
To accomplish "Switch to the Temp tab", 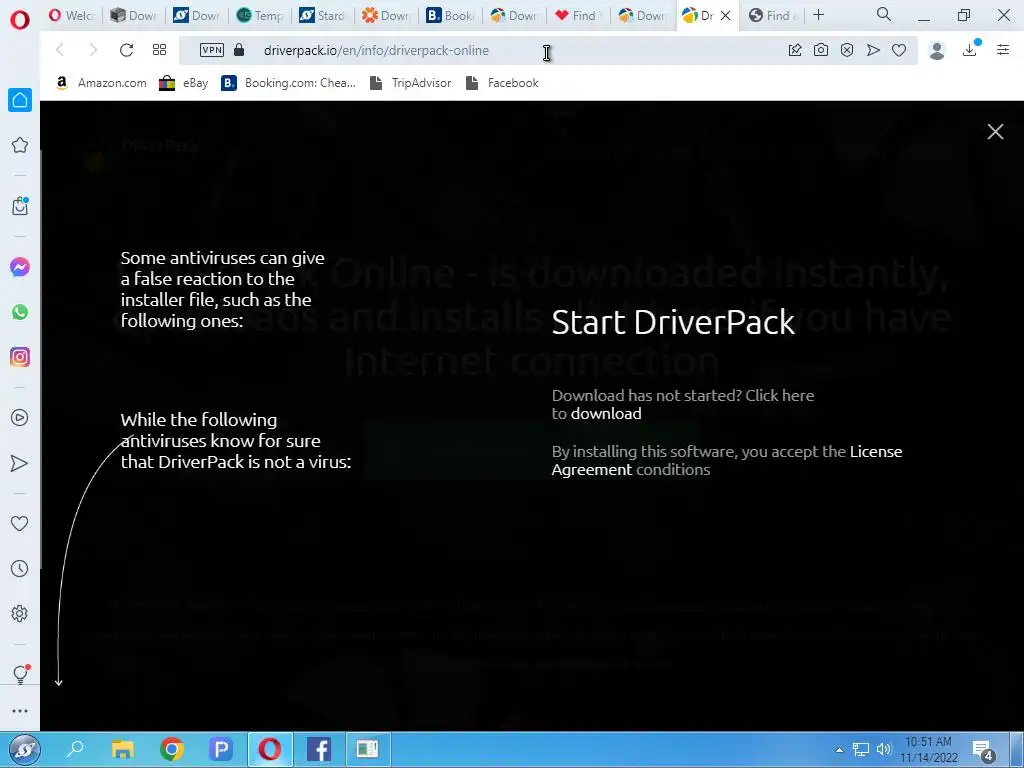I will [260, 16].
